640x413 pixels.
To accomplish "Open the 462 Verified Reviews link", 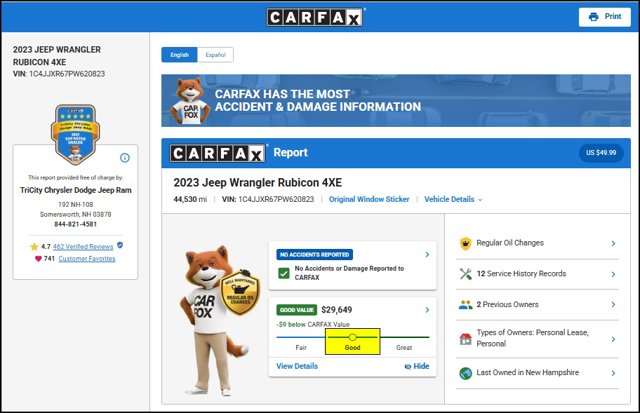I will tap(83, 246).
